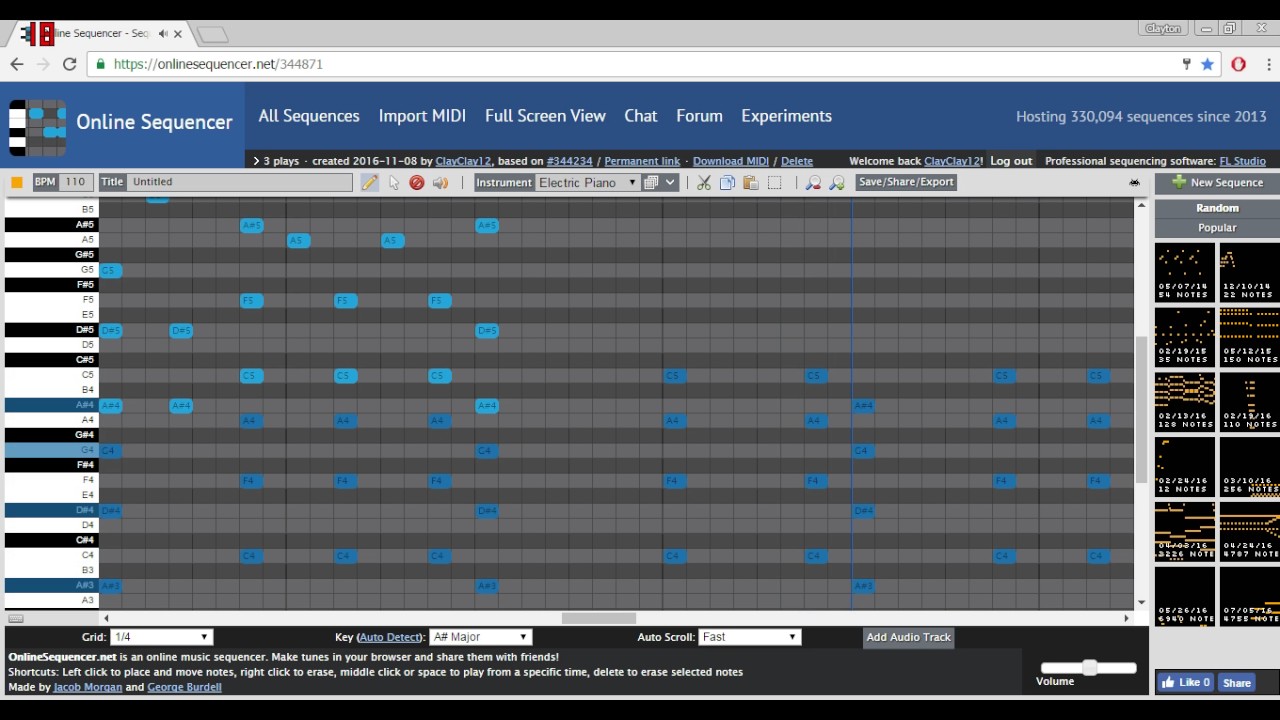Click the red erase tool icon
The height and width of the screenshot is (720, 1280).
coord(417,183)
